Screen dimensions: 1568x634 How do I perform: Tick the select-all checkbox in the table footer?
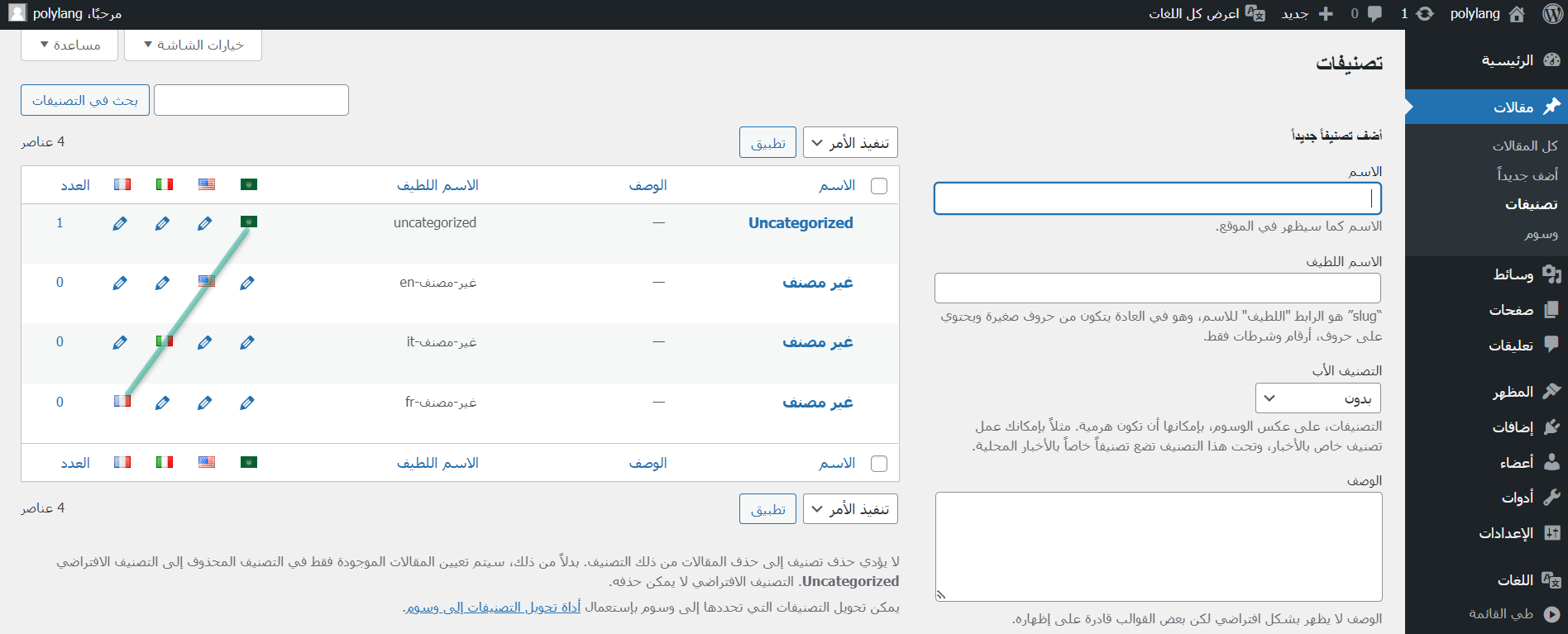pyautogui.click(x=879, y=464)
